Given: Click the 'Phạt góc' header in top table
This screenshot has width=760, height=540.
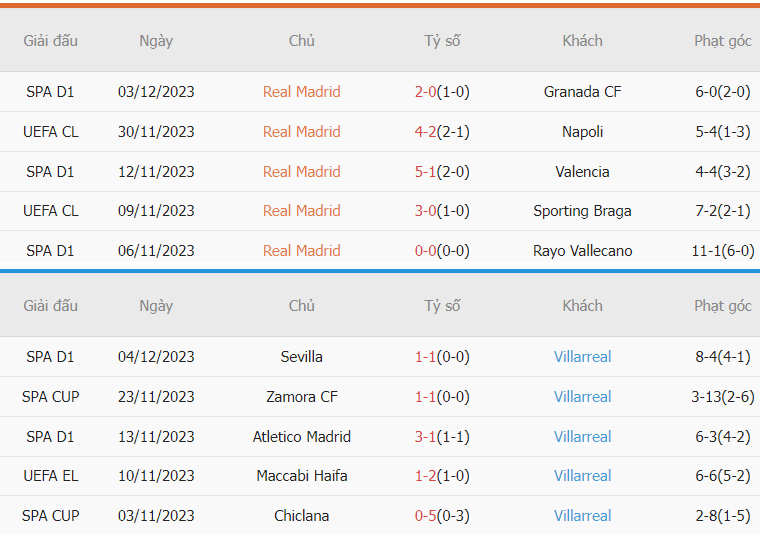Looking at the screenshot, I should click(x=723, y=41).
